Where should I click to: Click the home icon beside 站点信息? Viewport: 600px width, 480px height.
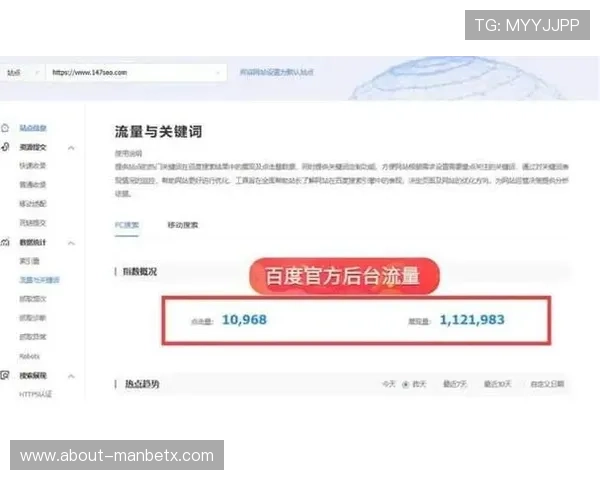[x=5, y=128]
